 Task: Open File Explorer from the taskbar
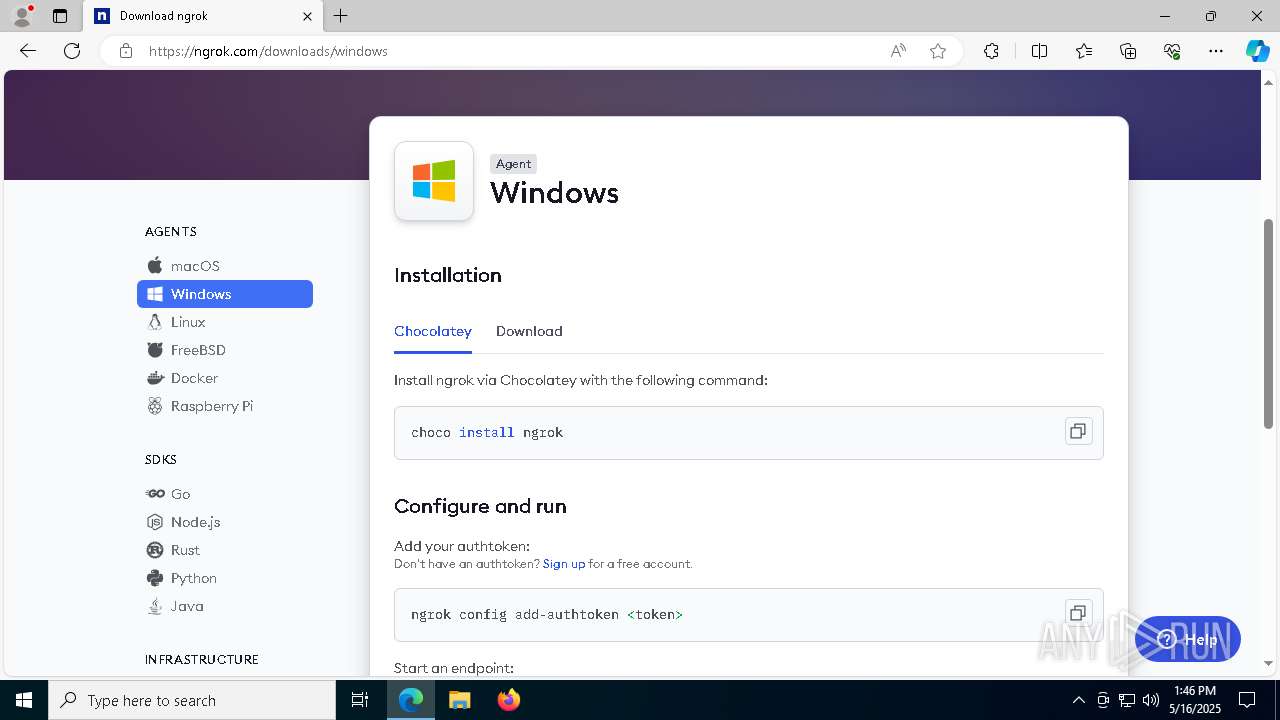459,700
